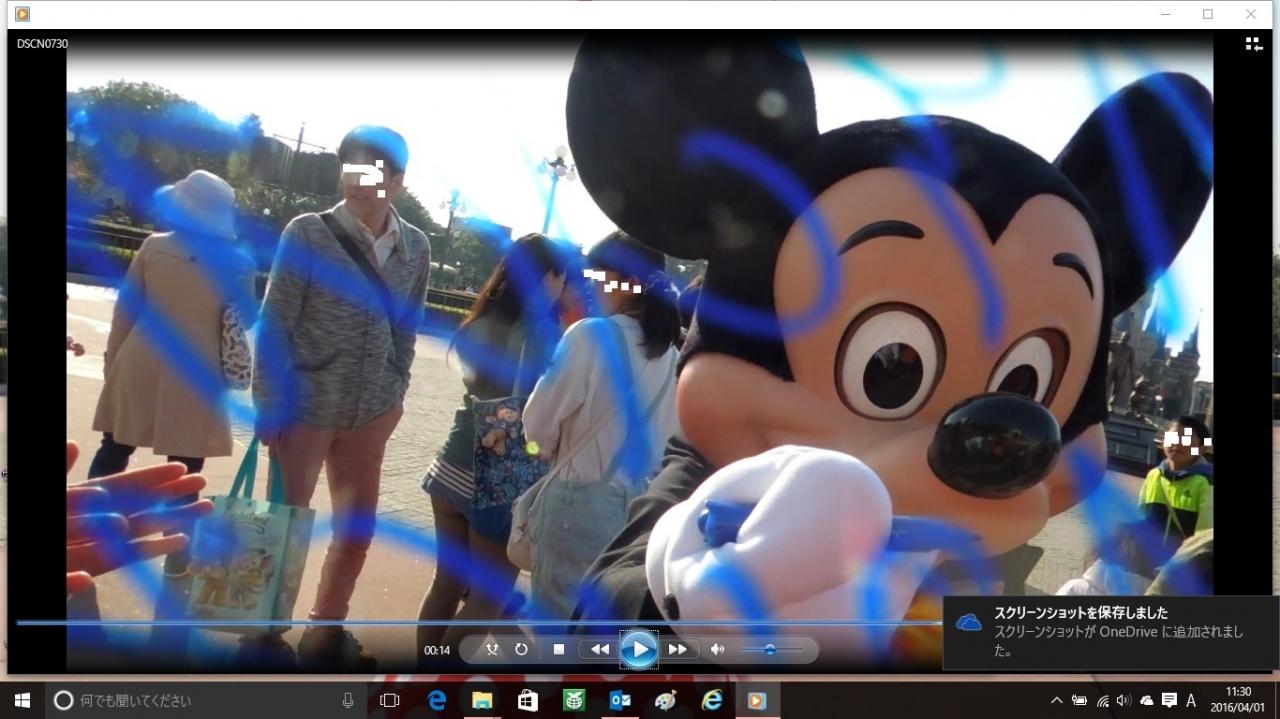Toggle shuffle mode
This screenshot has height=719, width=1280.
(492, 649)
